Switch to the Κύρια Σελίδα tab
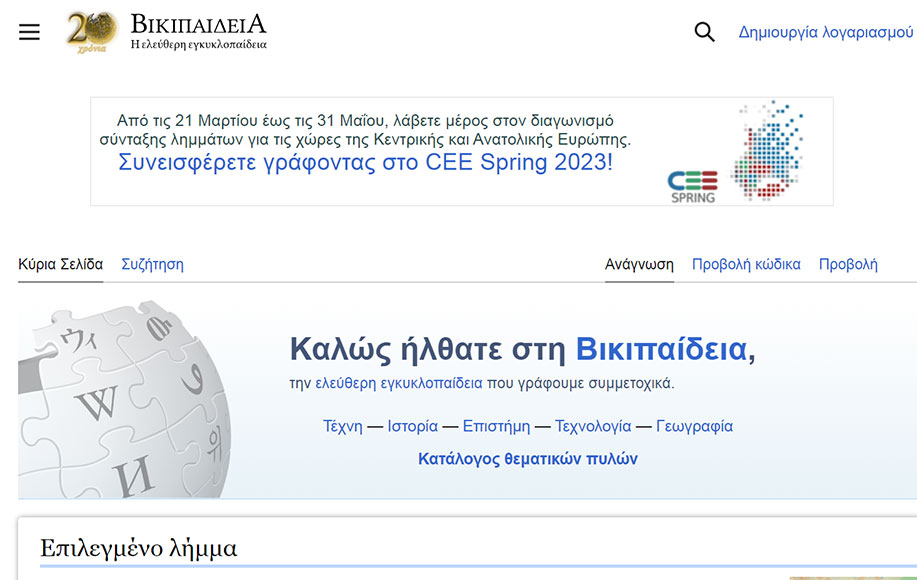The width and height of the screenshot is (917, 580). tap(61, 264)
